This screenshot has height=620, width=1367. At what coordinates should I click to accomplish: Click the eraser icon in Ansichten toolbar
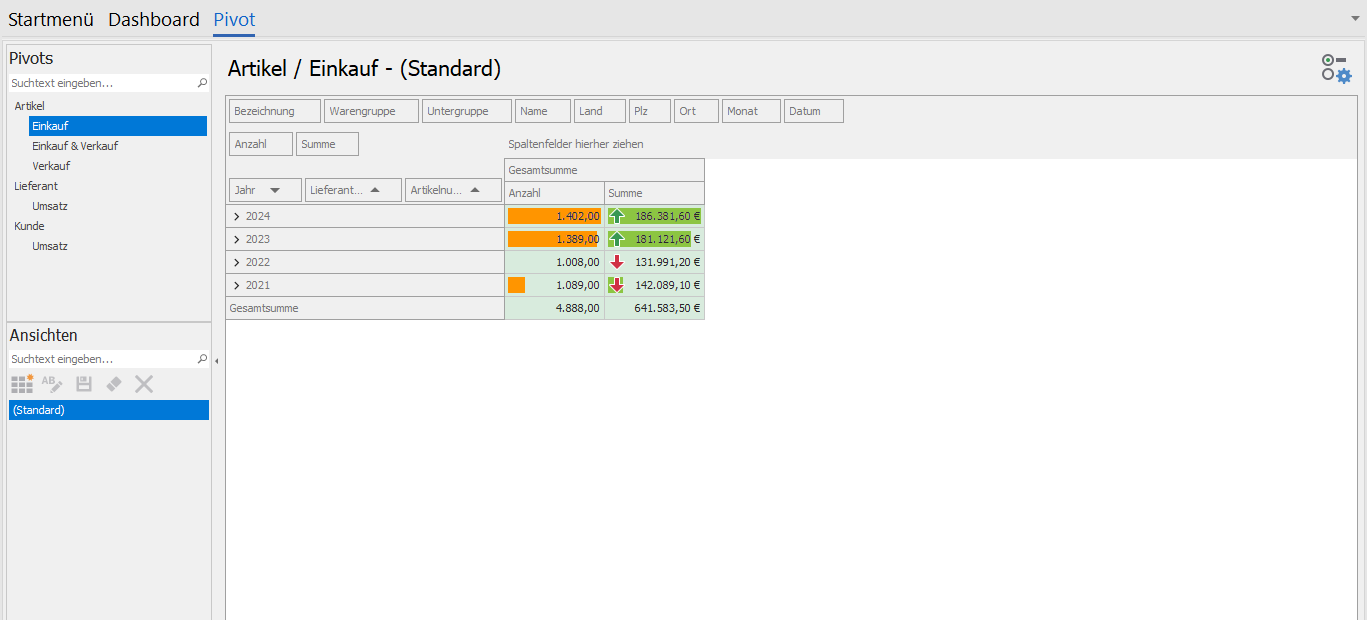(x=114, y=384)
